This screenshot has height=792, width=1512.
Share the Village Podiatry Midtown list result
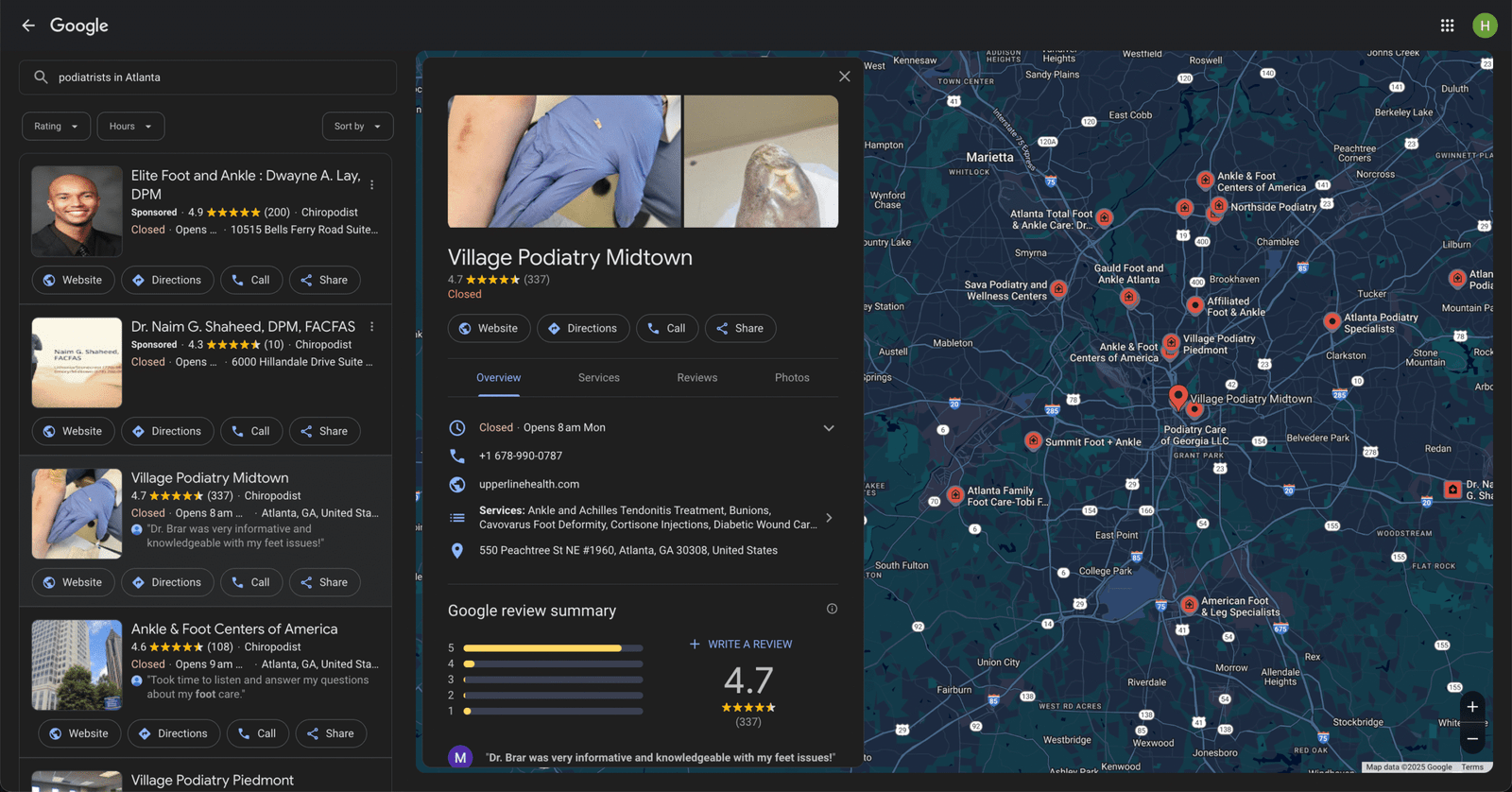[x=324, y=582]
